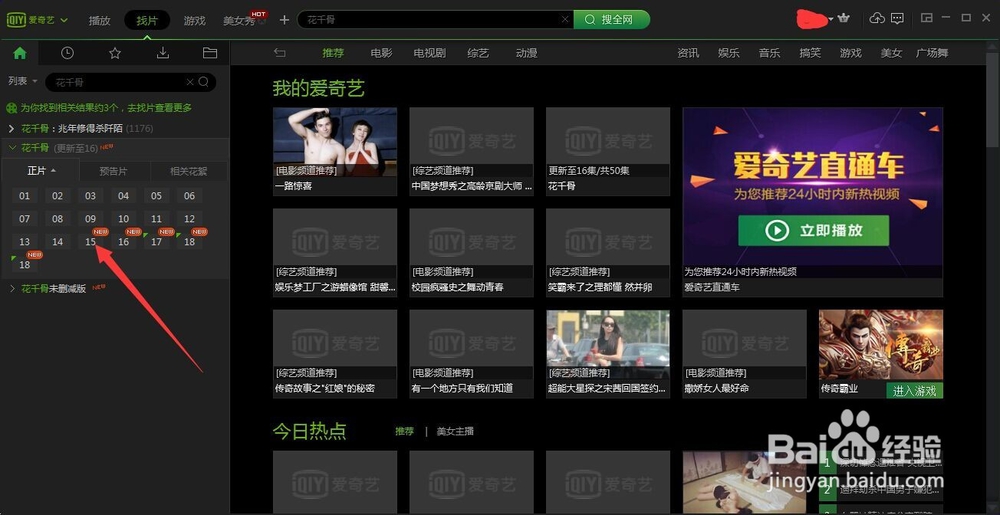This screenshot has height=515, width=1000.
Task: Open the downloads panel icon
Action: pyautogui.click(x=163, y=54)
